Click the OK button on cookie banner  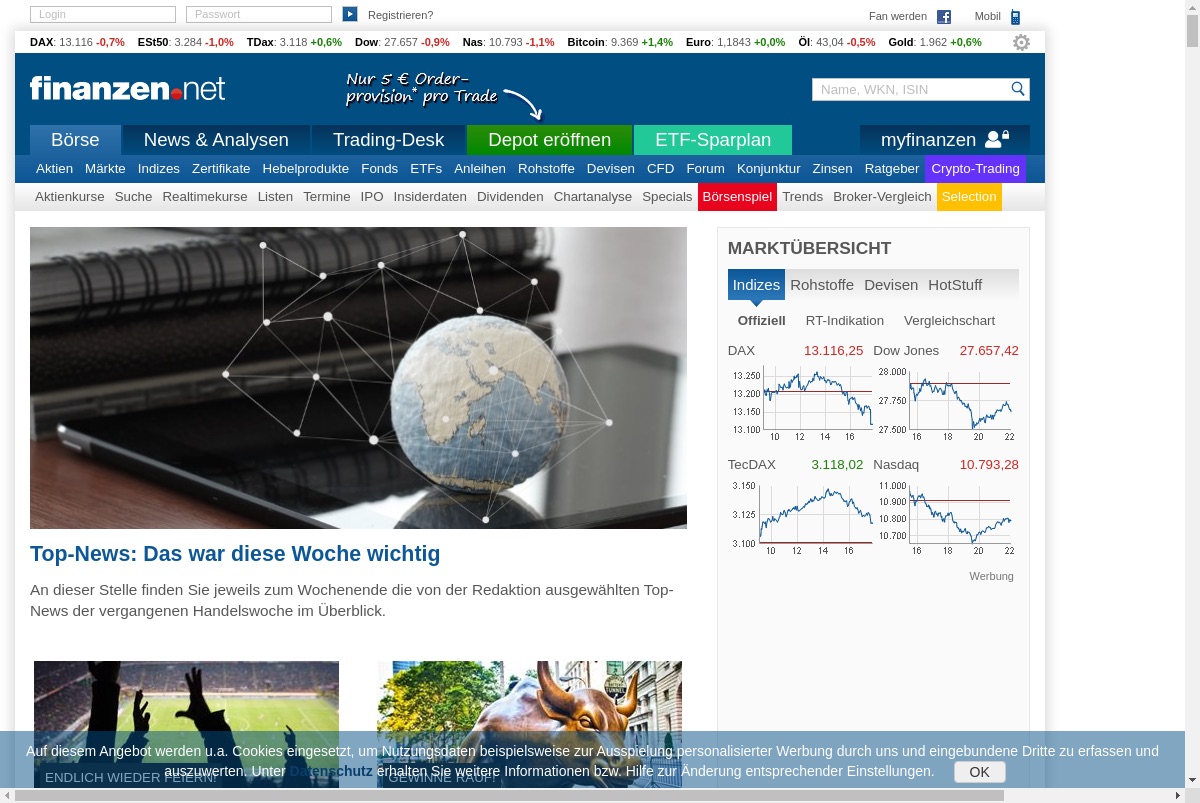point(979,772)
